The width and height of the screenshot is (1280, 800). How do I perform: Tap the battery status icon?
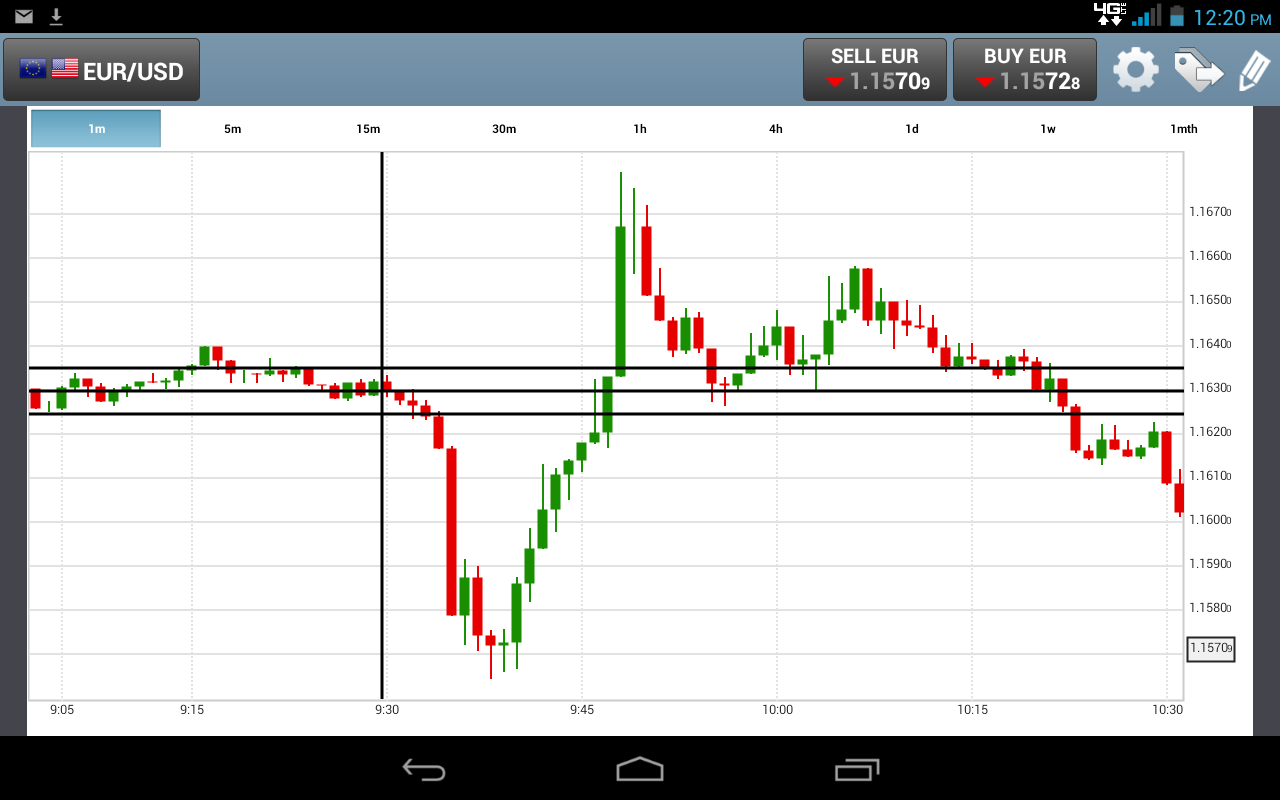(x=1177, y=15)
